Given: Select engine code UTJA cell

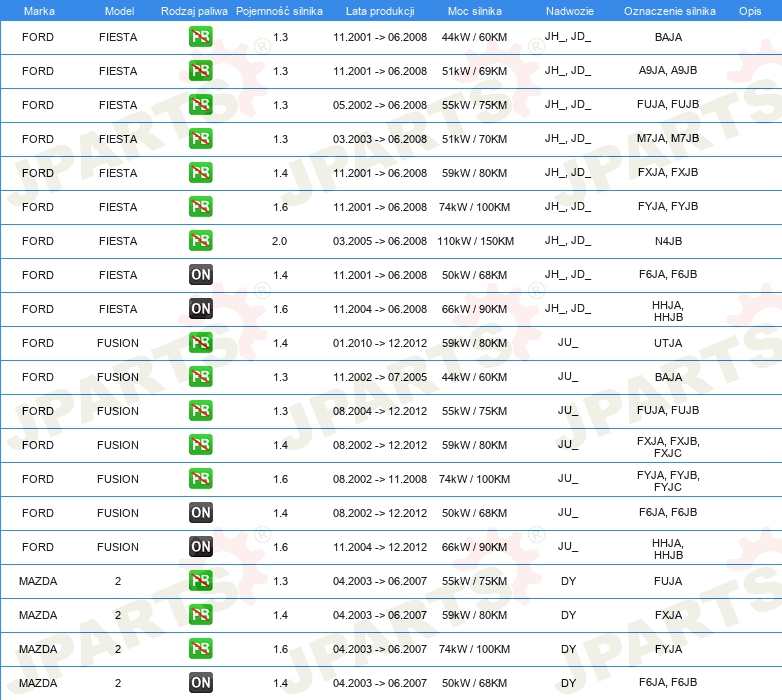Looking at the screenshot, I should coord(668,343).
